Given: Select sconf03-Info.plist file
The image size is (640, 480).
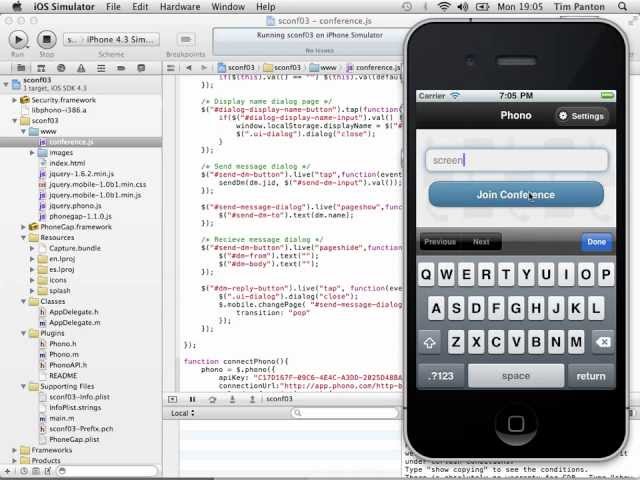Looking at the screenshot, I should (81, 397).
